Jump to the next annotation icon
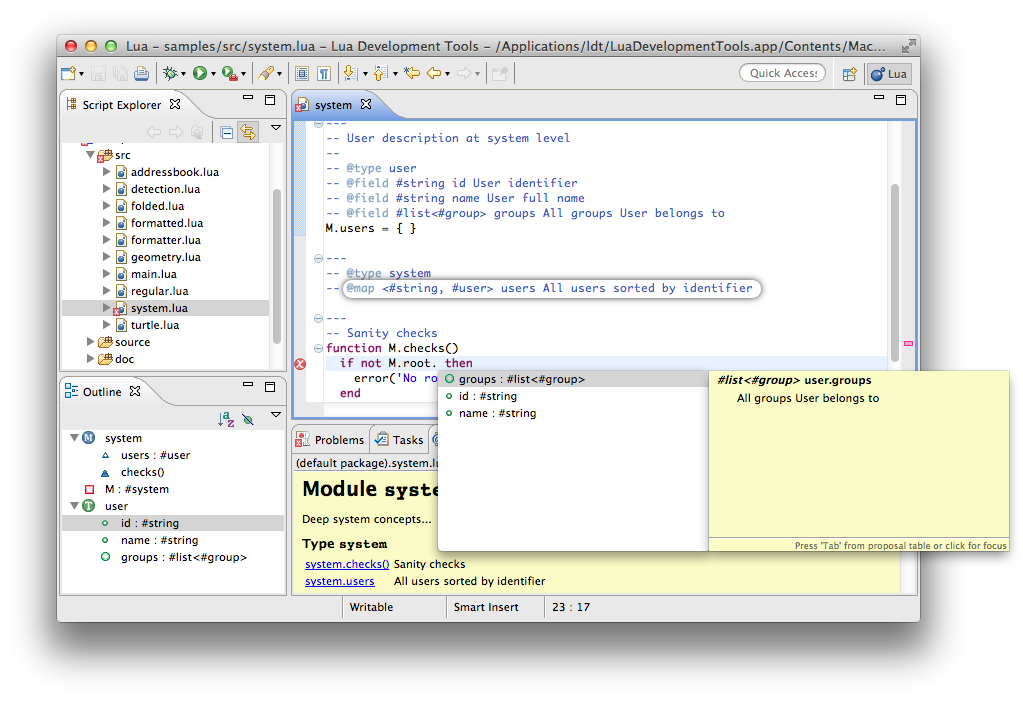 (351, 73)
